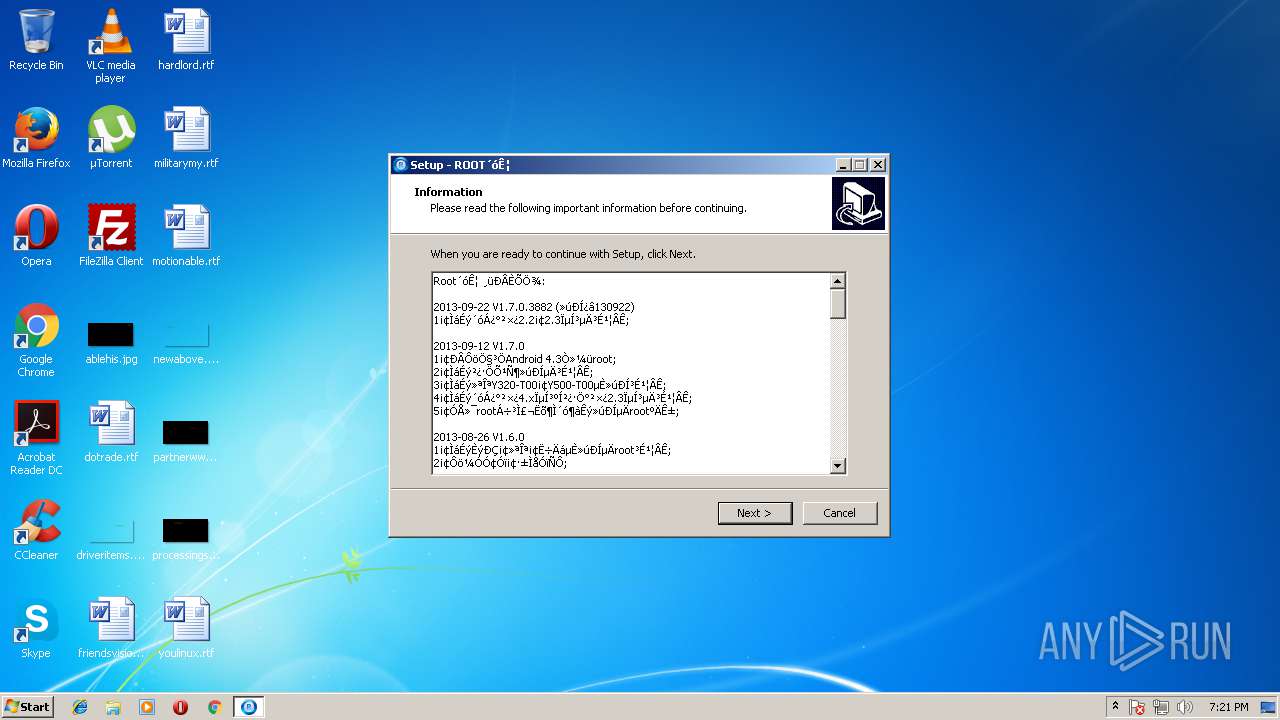Close the Setup window
The image size is (1280, 720).
point(878,165)
